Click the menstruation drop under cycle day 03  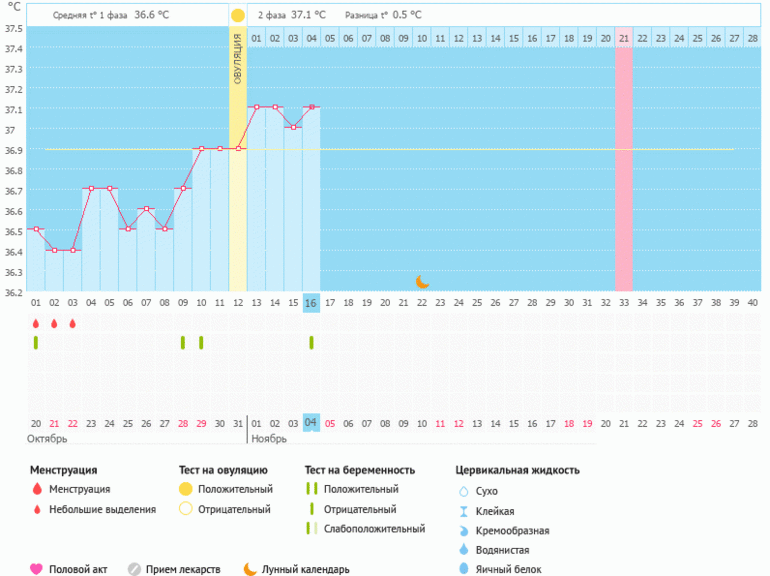(73, 324)
